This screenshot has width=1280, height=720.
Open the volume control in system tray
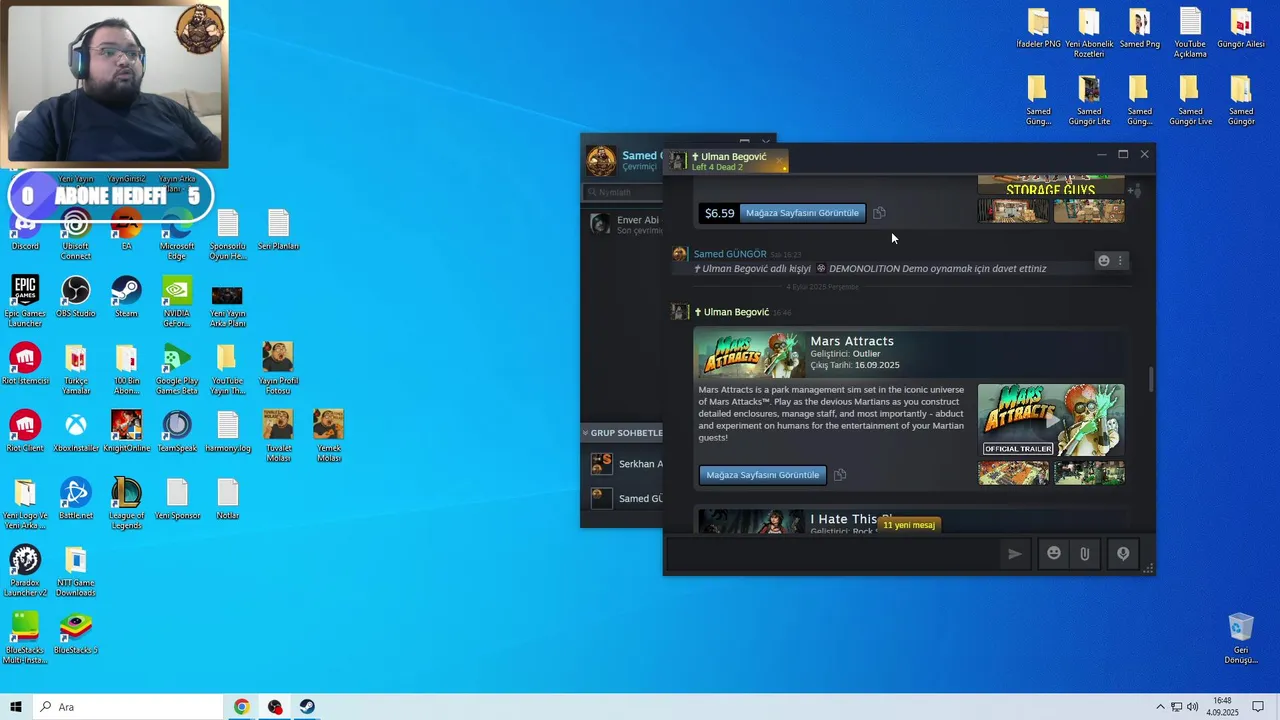(1193, 707)
